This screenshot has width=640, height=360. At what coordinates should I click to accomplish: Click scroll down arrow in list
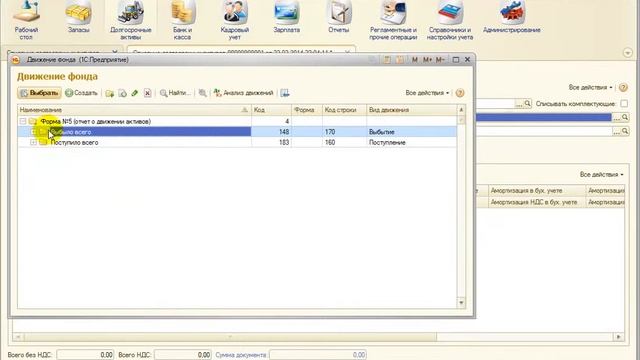click(x=461, y=302)
